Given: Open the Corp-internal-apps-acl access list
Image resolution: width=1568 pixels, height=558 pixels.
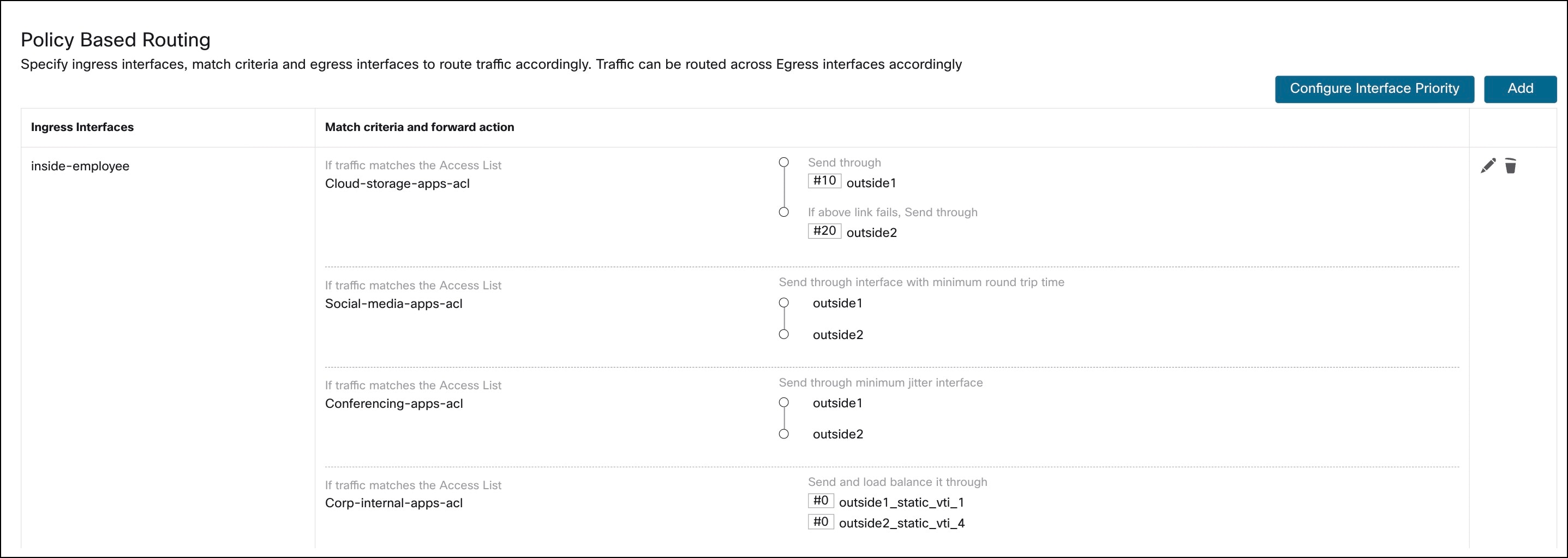Looking at the screenshot, I should pyautogui.click(x=393, y=503).
